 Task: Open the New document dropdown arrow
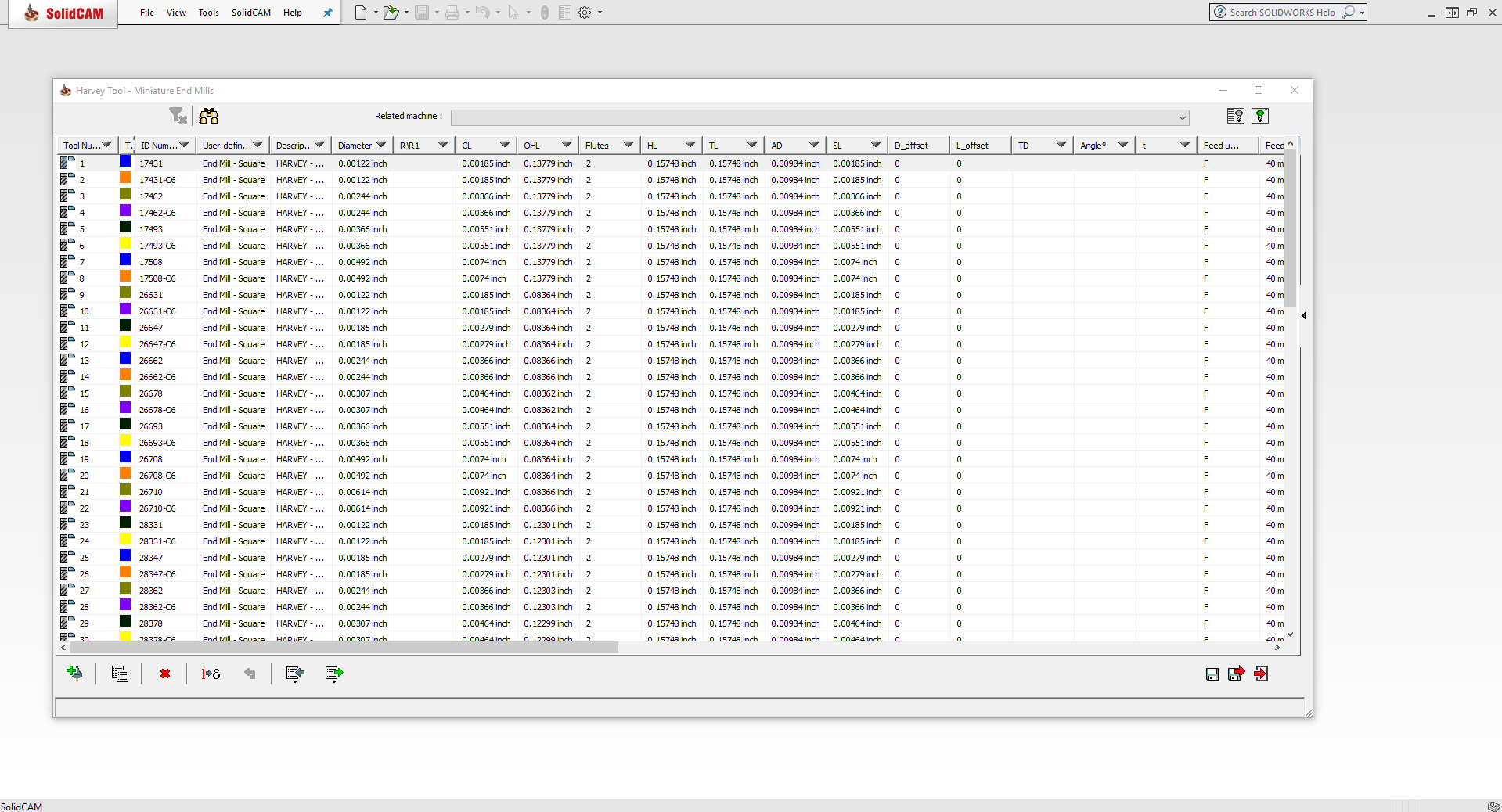click(376, 13)
